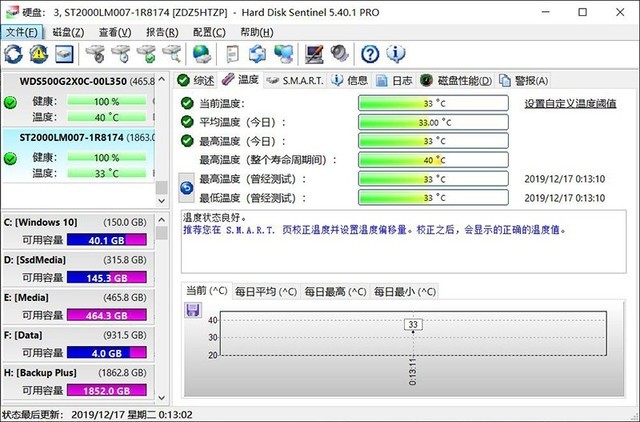Screen dimensions: 640x422
Task: Click the networked computers toolbar icon
Action: (x=283, y=53)
